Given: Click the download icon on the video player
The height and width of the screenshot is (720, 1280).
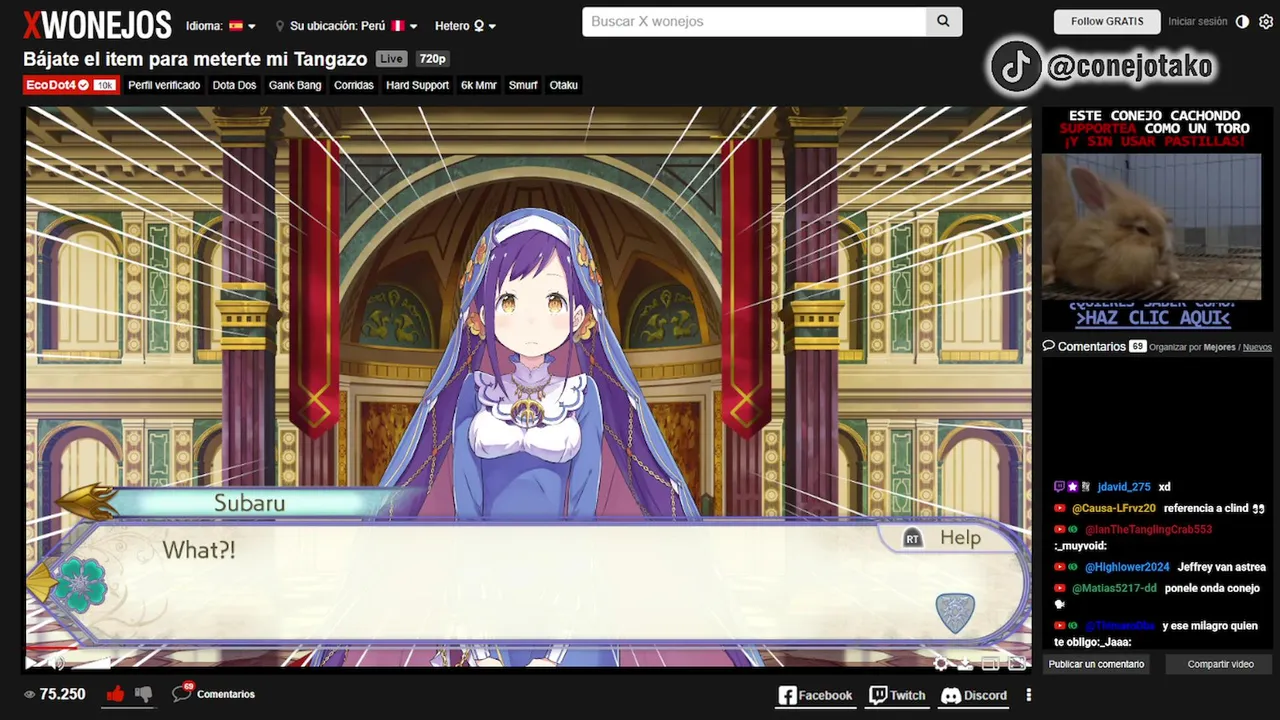Looking at the screenshot, I should click(966, 663).
